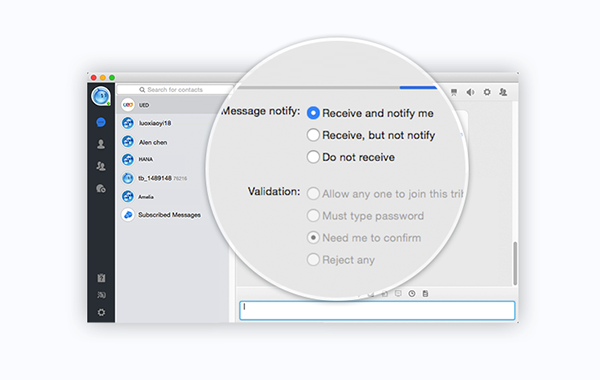Click the user profile avatar at top of sidebar
Screen dimensions: 600x380
(101, 96)
